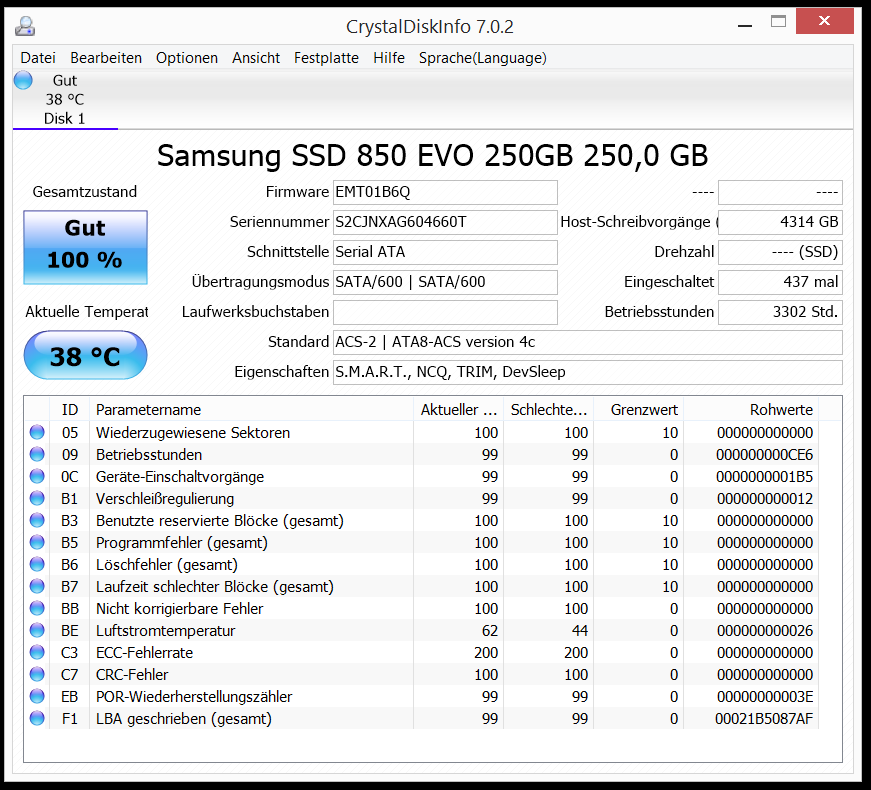Click status orb for Verschleißregulierung row

tap(37, 498)
